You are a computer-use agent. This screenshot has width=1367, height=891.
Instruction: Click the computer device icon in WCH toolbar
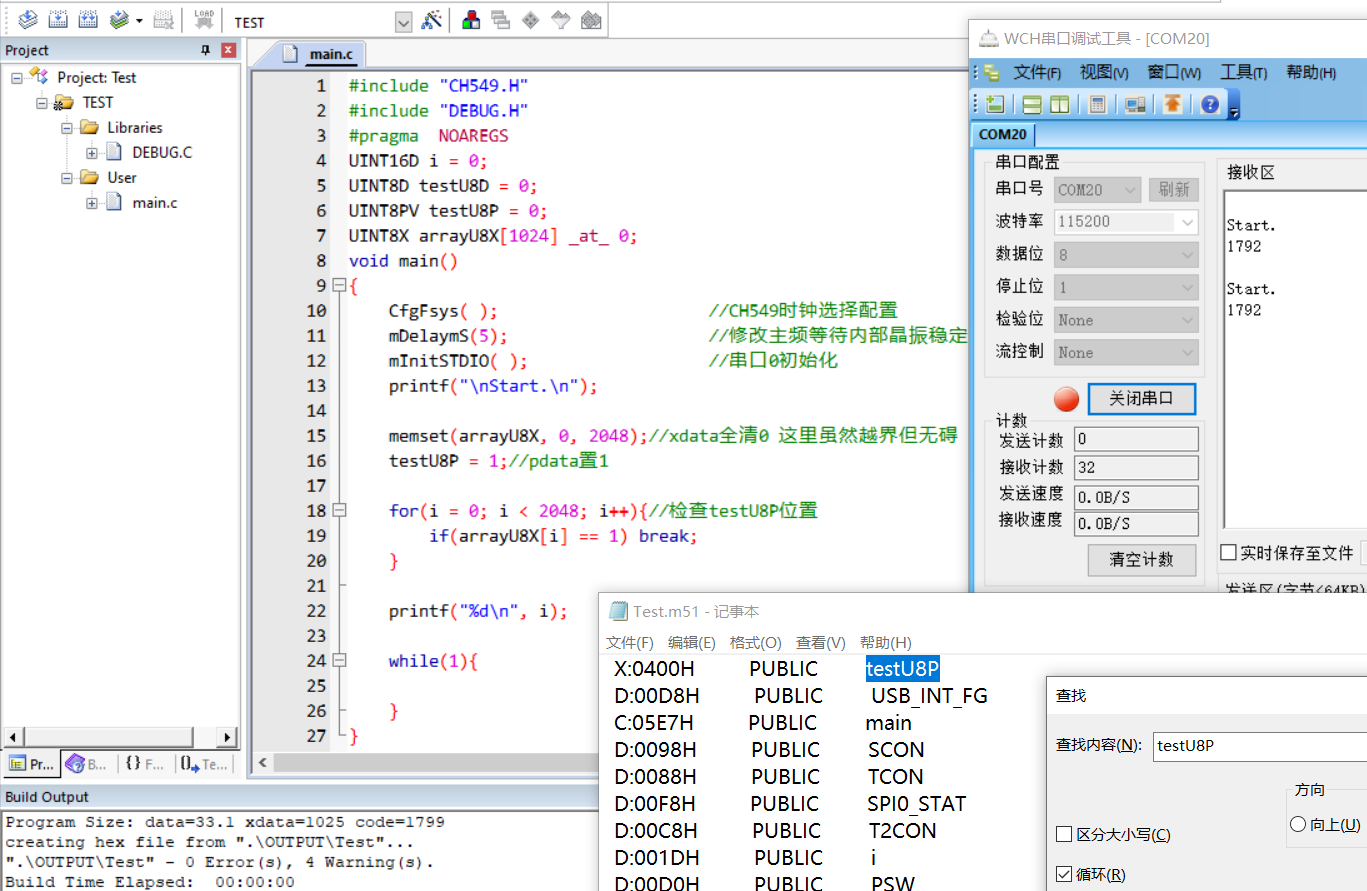(1135, 104)
